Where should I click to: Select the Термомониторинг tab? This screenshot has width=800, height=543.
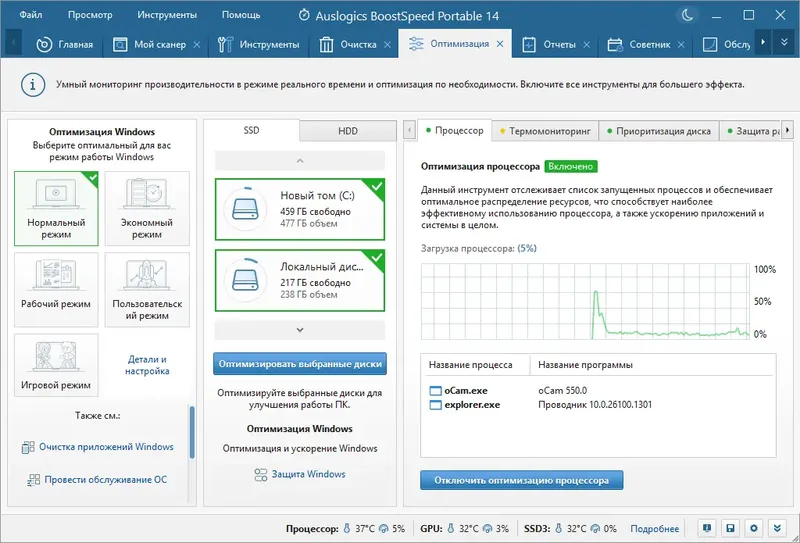(x=545, y=131)
